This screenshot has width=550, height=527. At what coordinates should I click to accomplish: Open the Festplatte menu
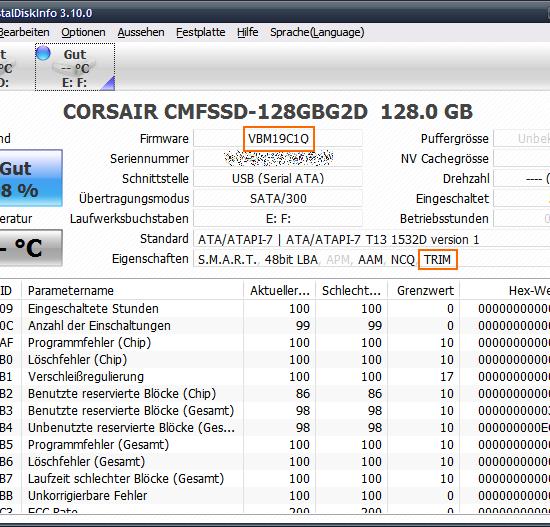click(201, 32)
